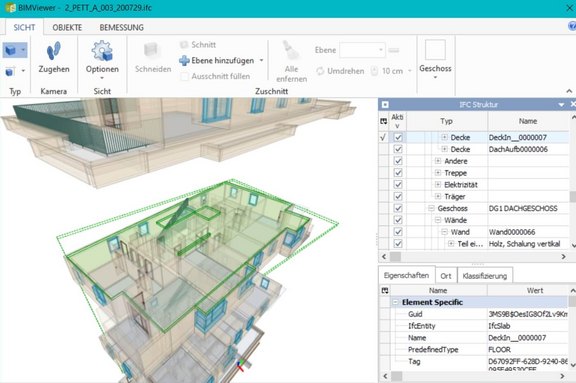
Task: Click IFC tree horizontal scrollbar right arrow
Action: [564, 256]
